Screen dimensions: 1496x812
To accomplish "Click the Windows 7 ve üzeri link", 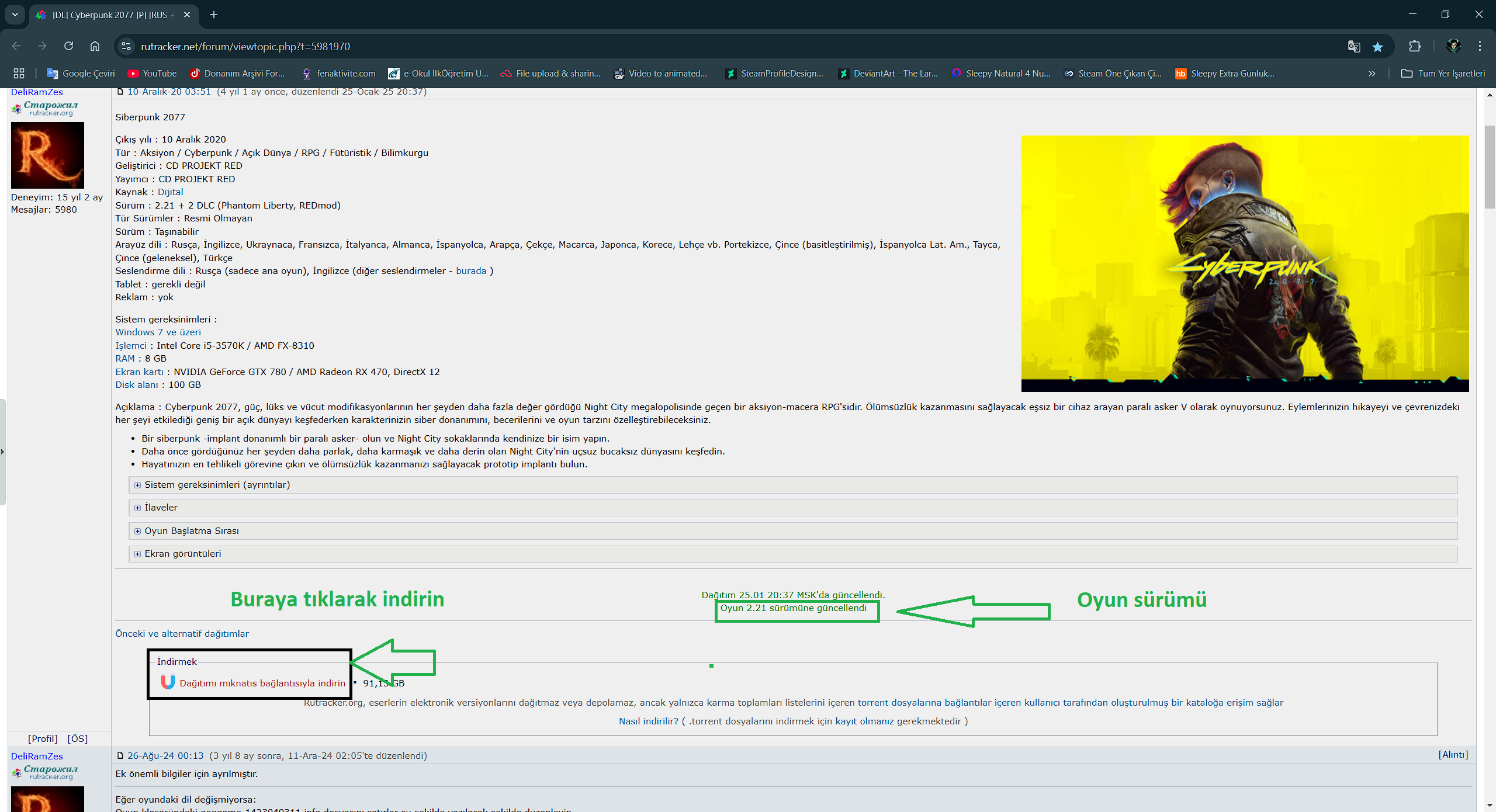I will tap(158, 332).
